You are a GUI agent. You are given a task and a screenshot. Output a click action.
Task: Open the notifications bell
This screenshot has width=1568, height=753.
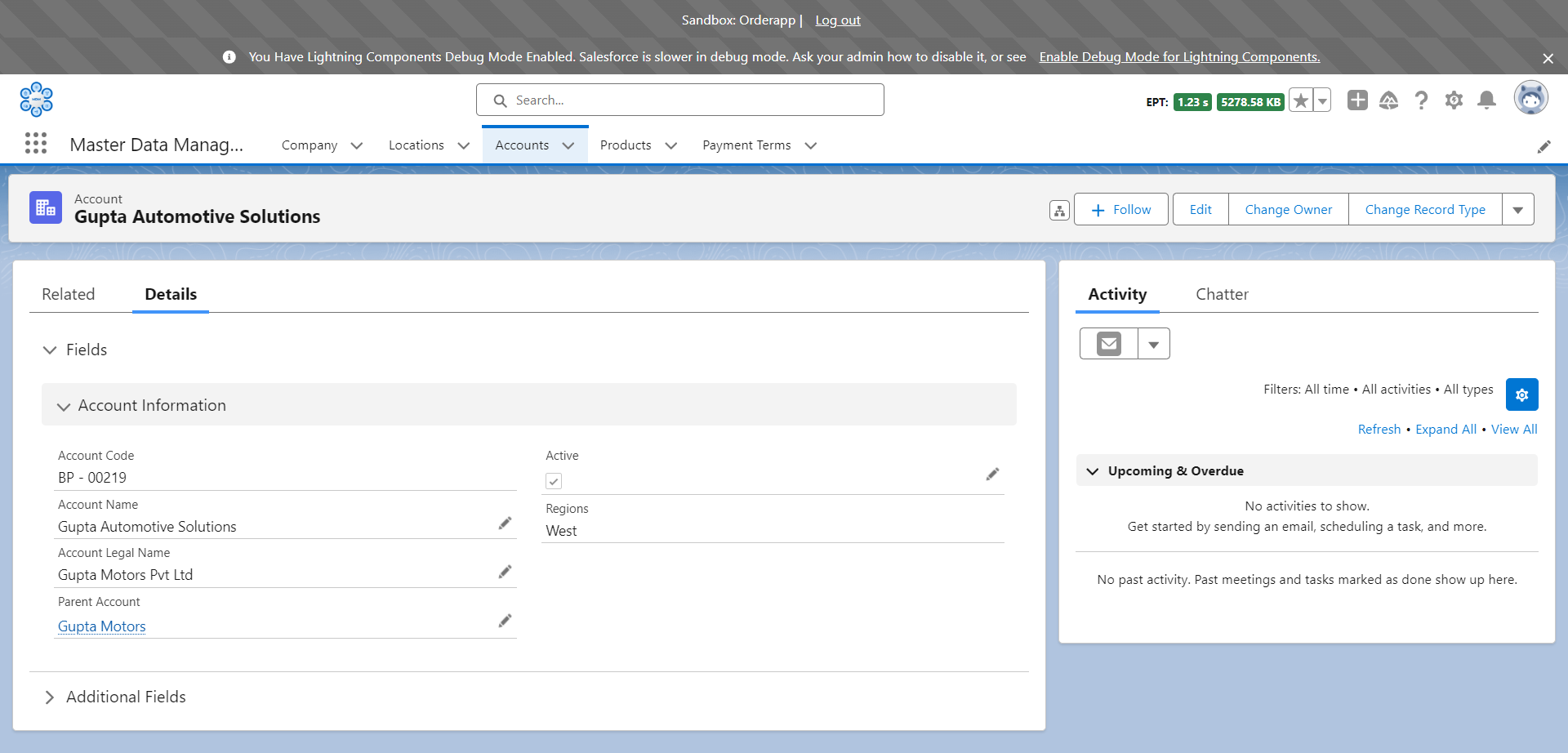tap(1487, 100)
